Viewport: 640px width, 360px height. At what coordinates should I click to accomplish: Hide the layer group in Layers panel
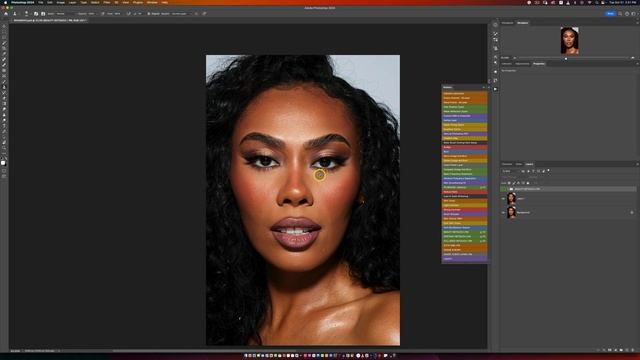tap(503, 189)
